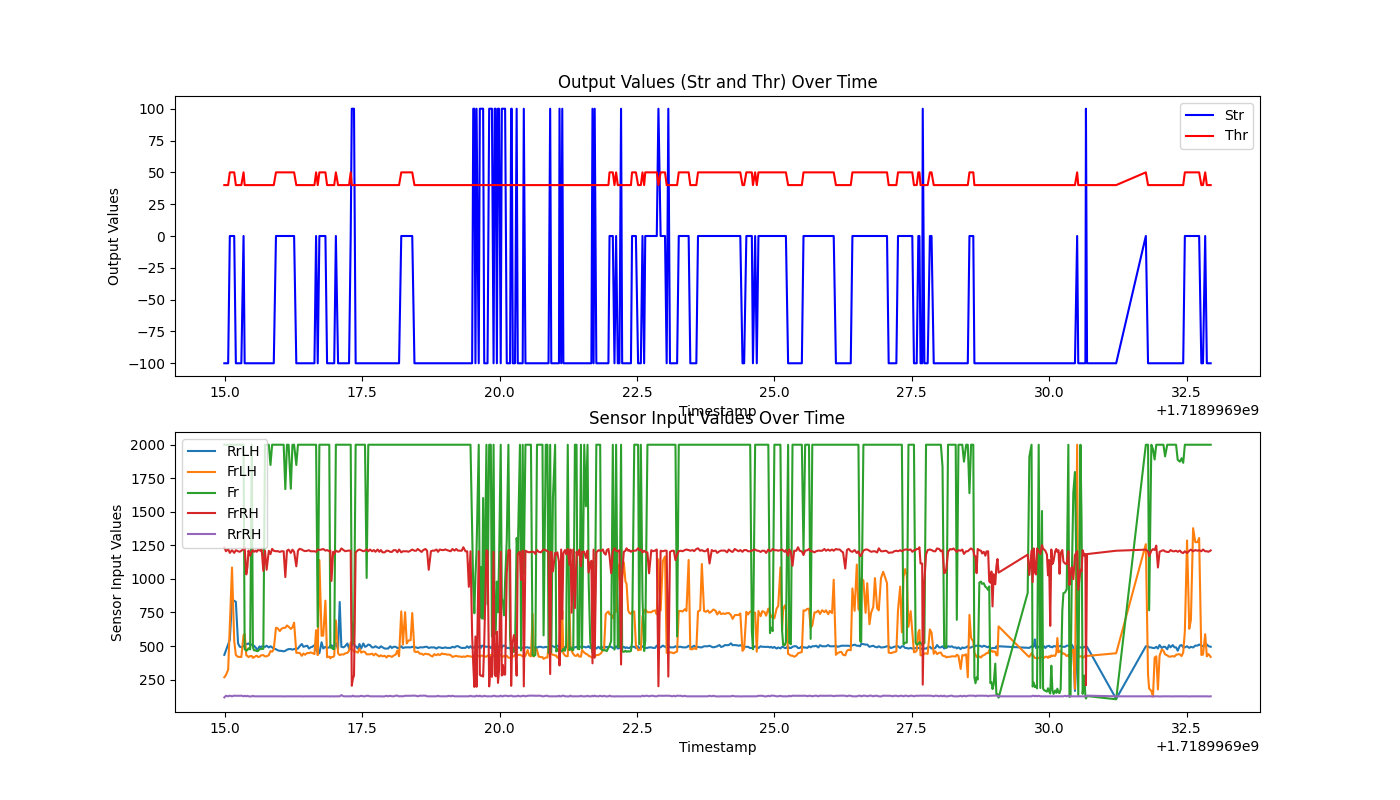The width and height of the screenshot is (1400, 800).
Task: Click the Fr legend label
Action: pos(233,492)
